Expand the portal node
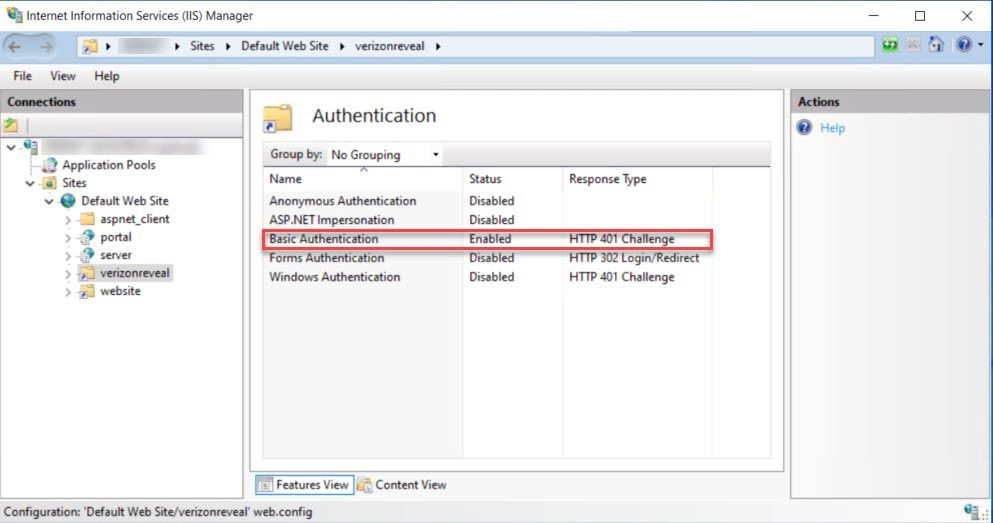This screenshot has height=523, width=993. [68, 238]
